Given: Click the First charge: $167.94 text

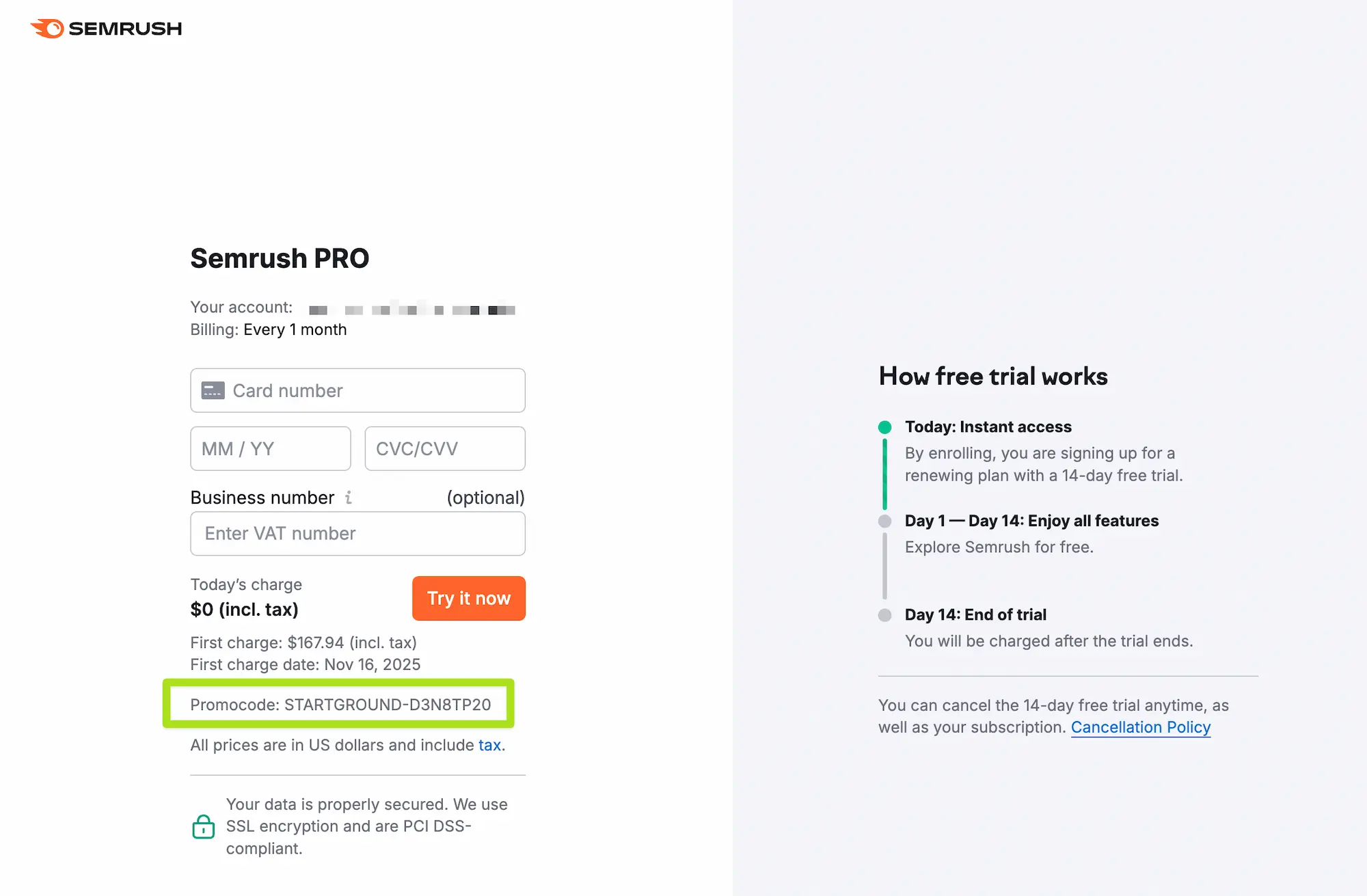Looking at the screenshot, I should [303, 642].
